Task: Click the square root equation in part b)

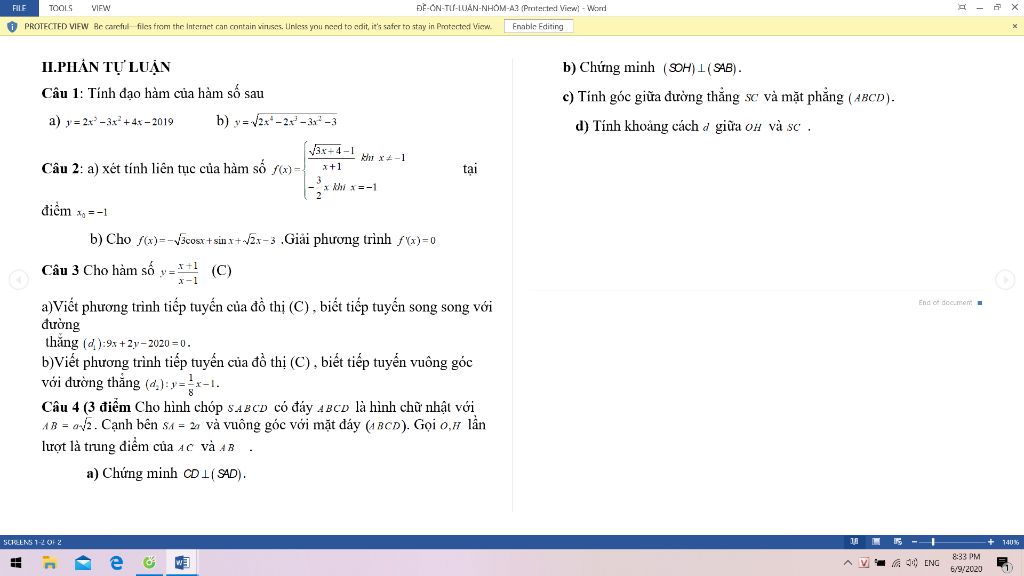Action: [x=285, y=121]
